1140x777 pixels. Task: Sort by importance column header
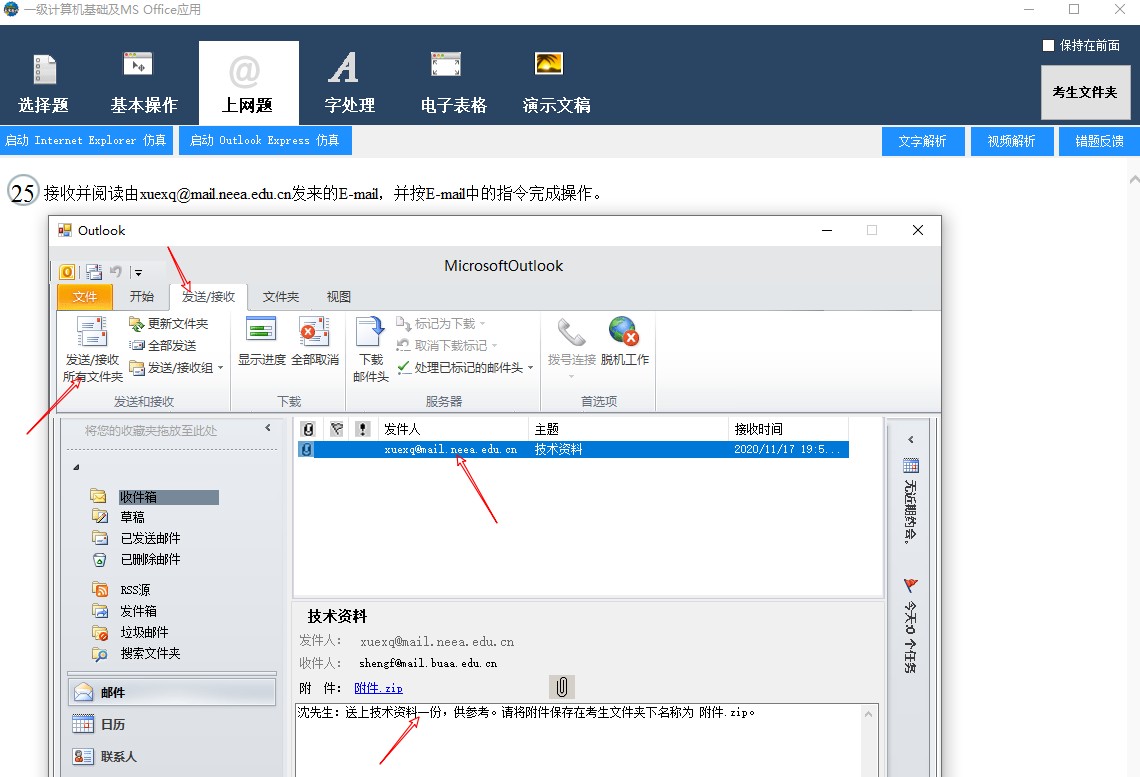tap(363, 429)
